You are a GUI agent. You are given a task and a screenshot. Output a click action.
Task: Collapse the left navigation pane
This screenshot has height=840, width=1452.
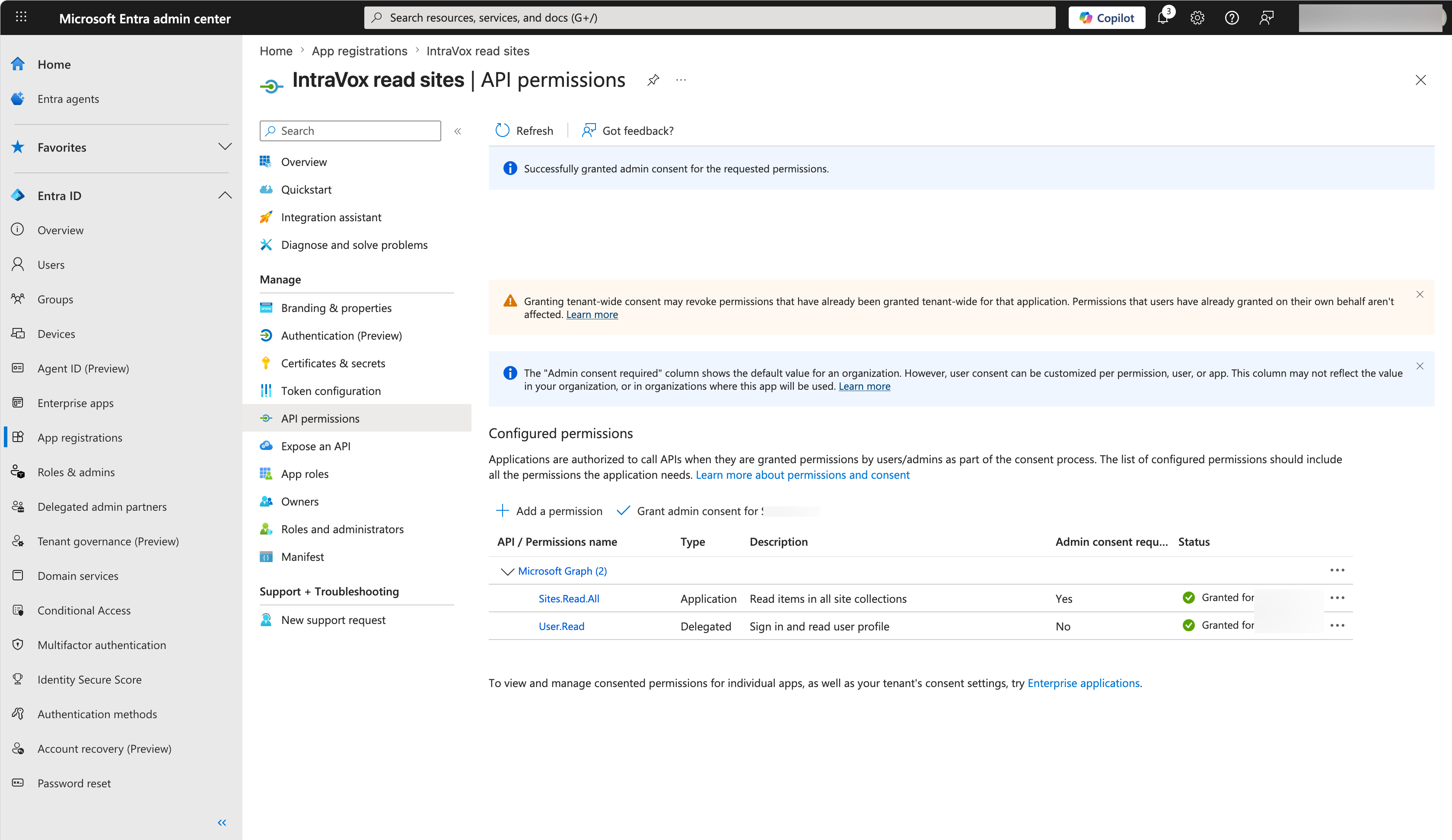tap(222, 823)
